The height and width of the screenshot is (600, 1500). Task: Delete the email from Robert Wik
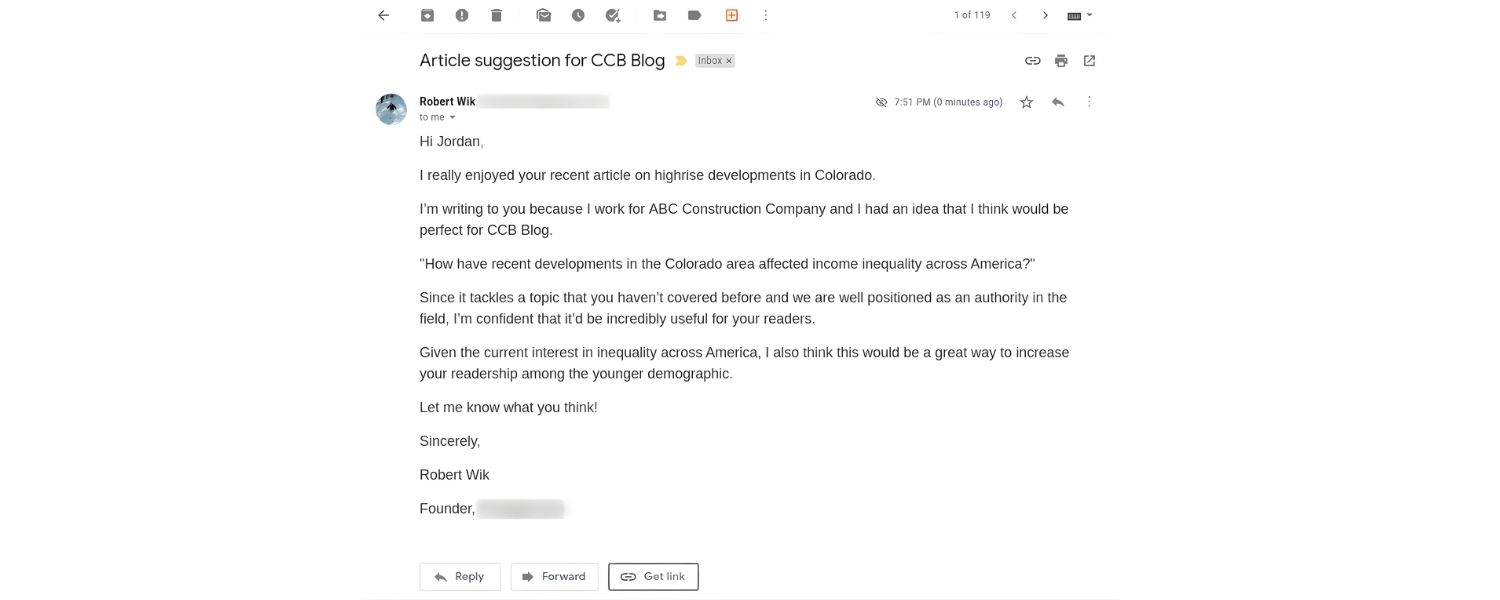point(494,14)
